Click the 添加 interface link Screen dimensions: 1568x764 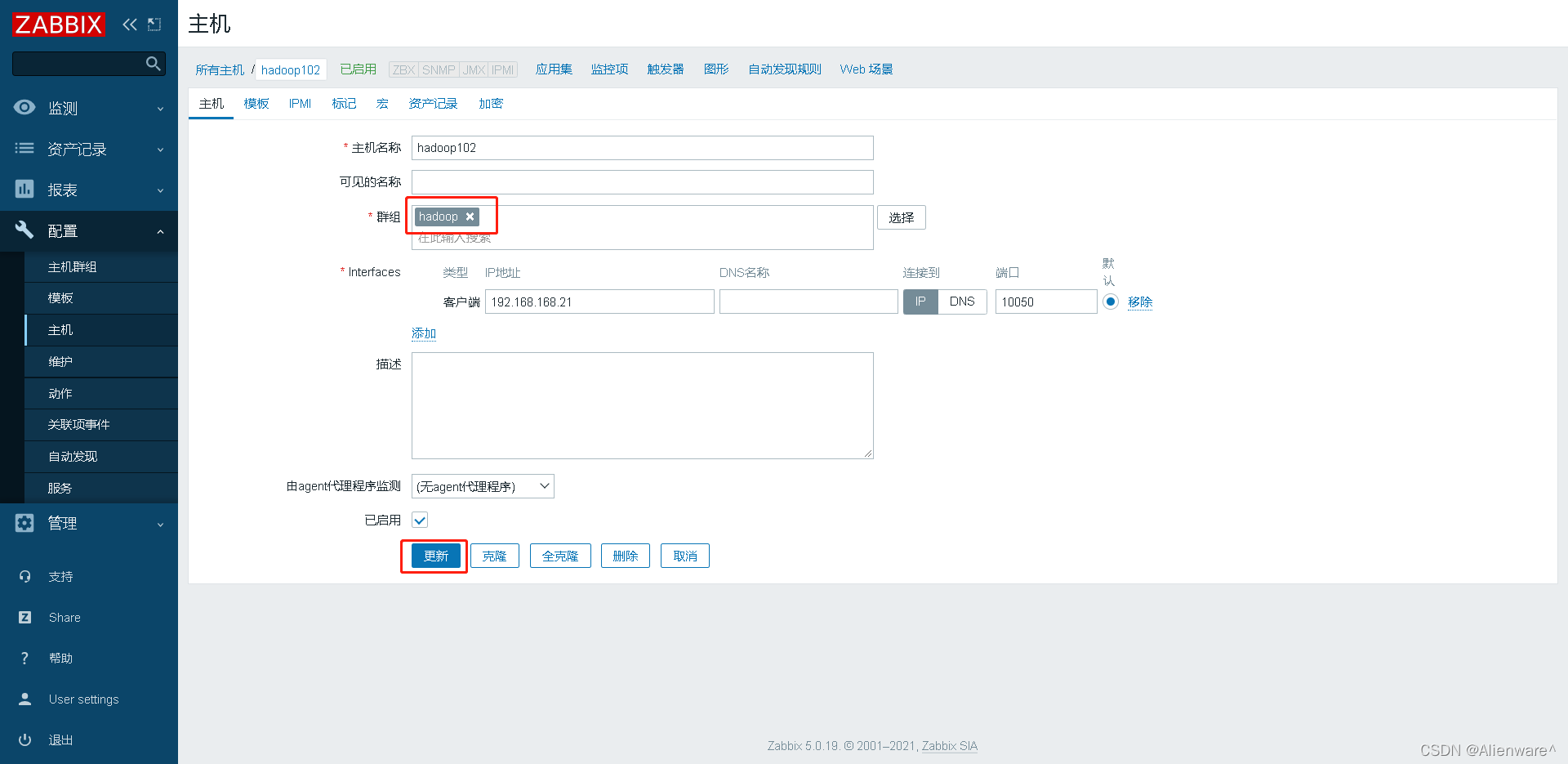[424, 333]
